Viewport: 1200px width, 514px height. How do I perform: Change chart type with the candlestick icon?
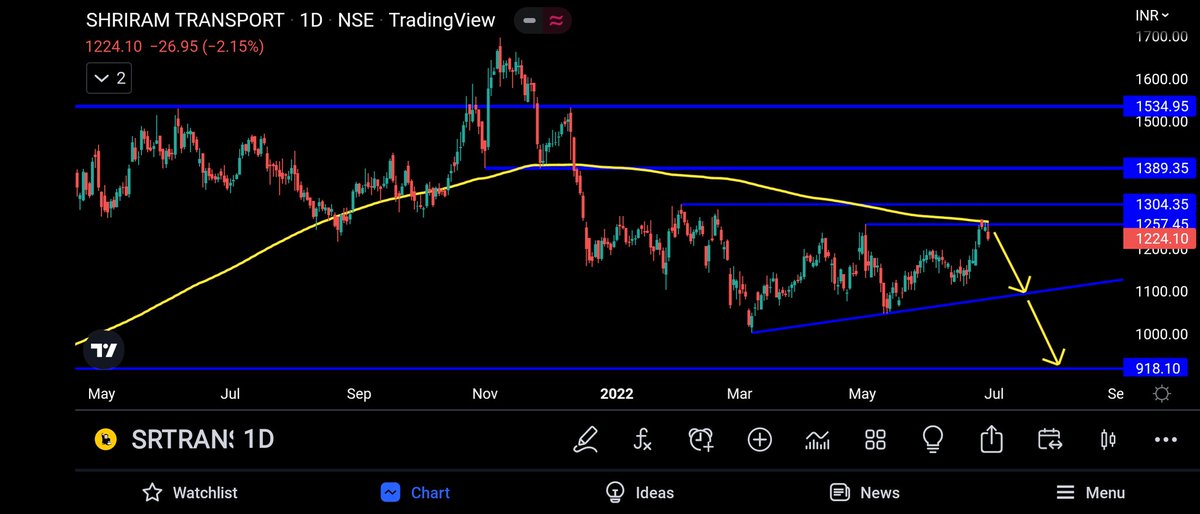(1107, 439)
